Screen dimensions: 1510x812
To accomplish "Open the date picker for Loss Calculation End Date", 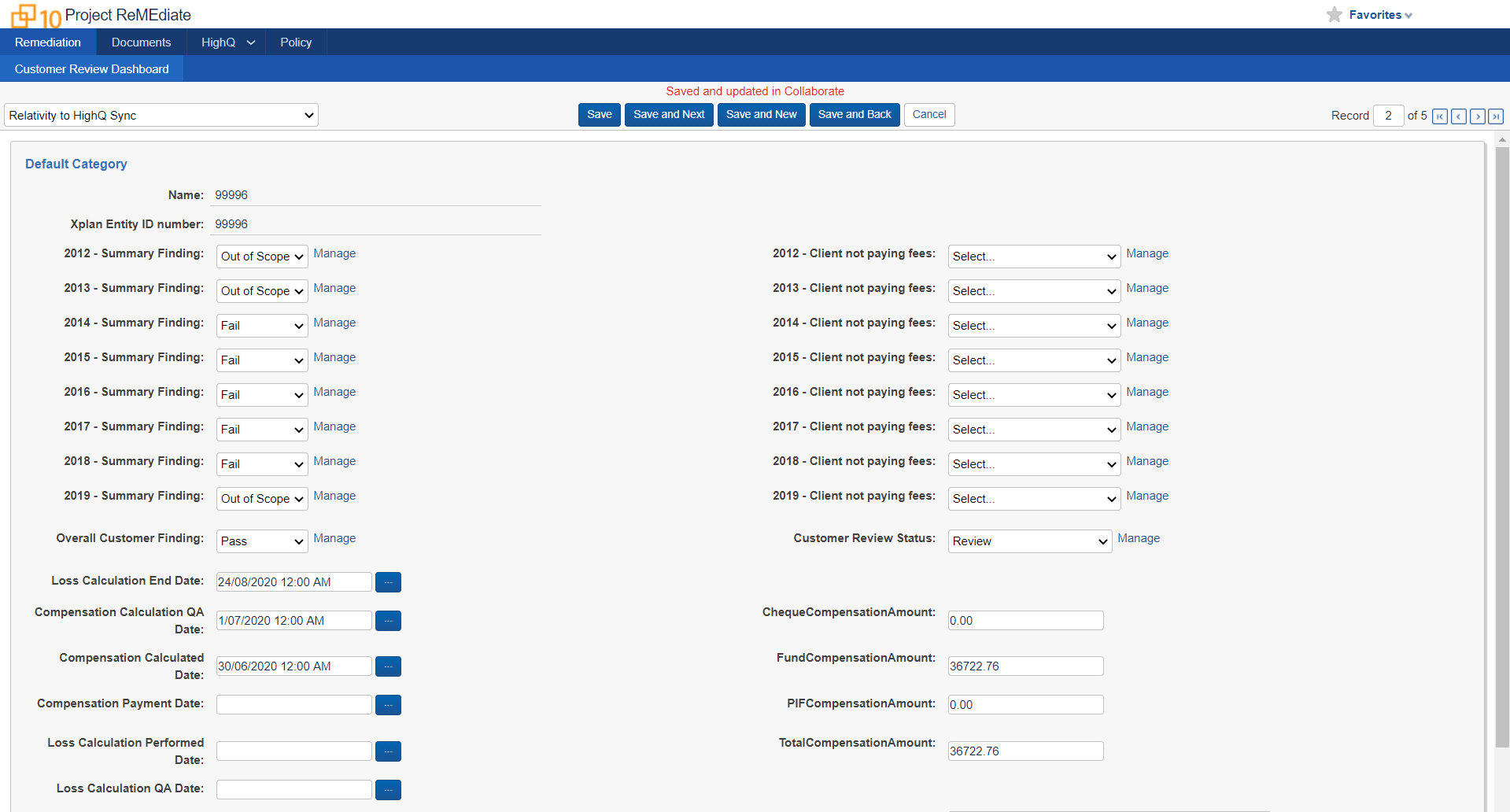I will point(387,581).
